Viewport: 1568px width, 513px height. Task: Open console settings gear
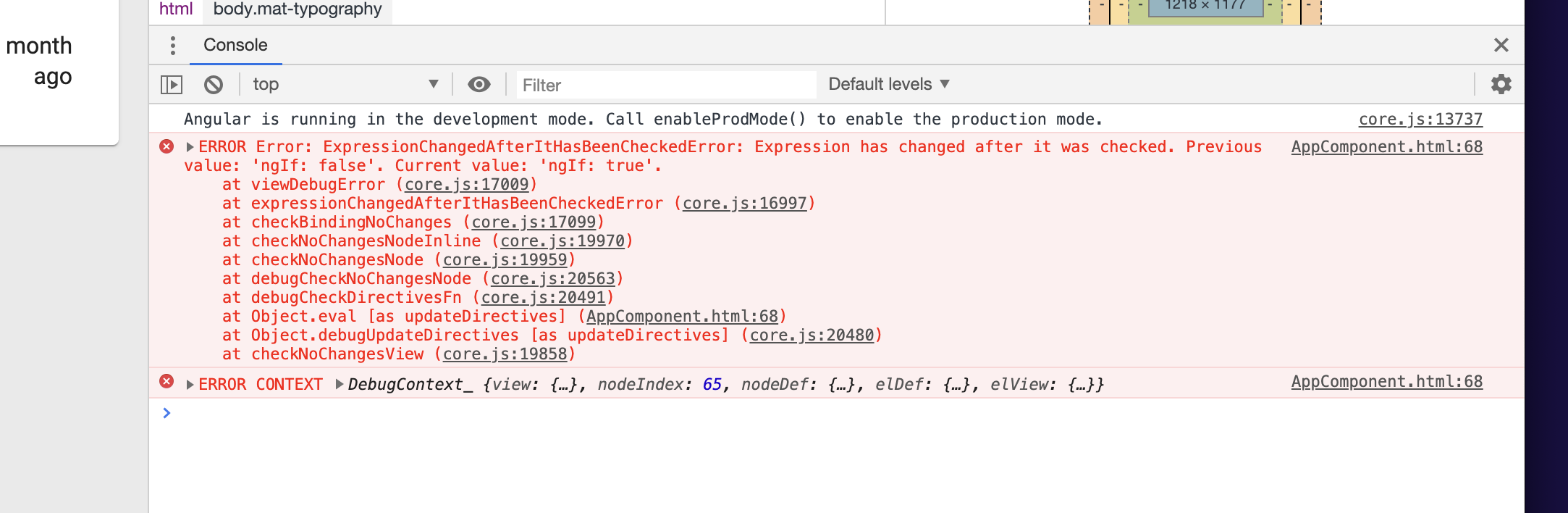click(1501, 84)
